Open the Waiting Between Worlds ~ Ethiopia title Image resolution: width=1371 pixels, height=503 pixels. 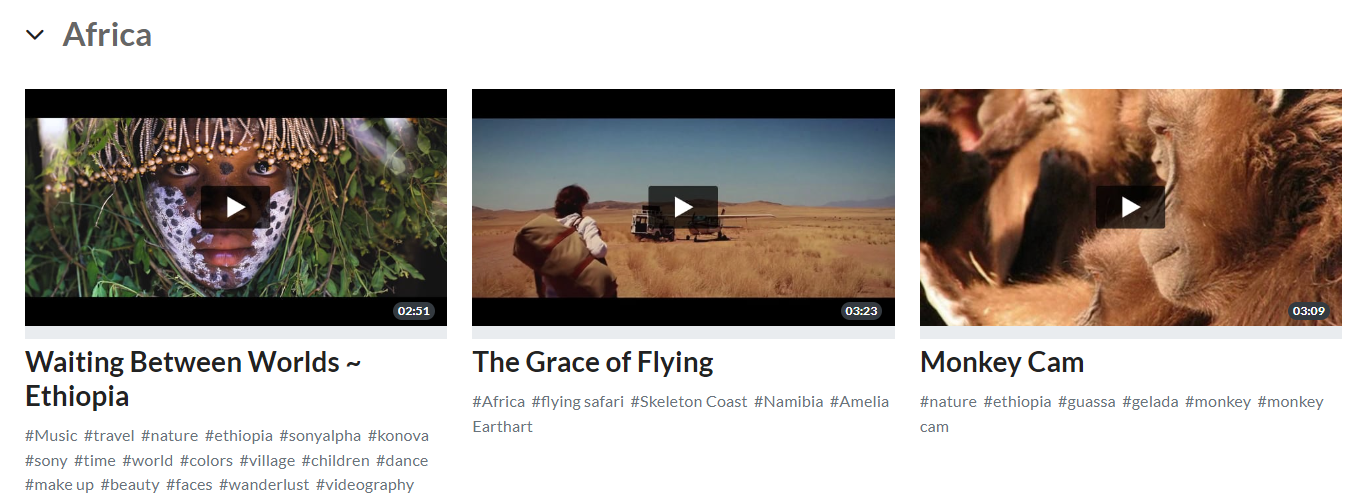(193, 379)
